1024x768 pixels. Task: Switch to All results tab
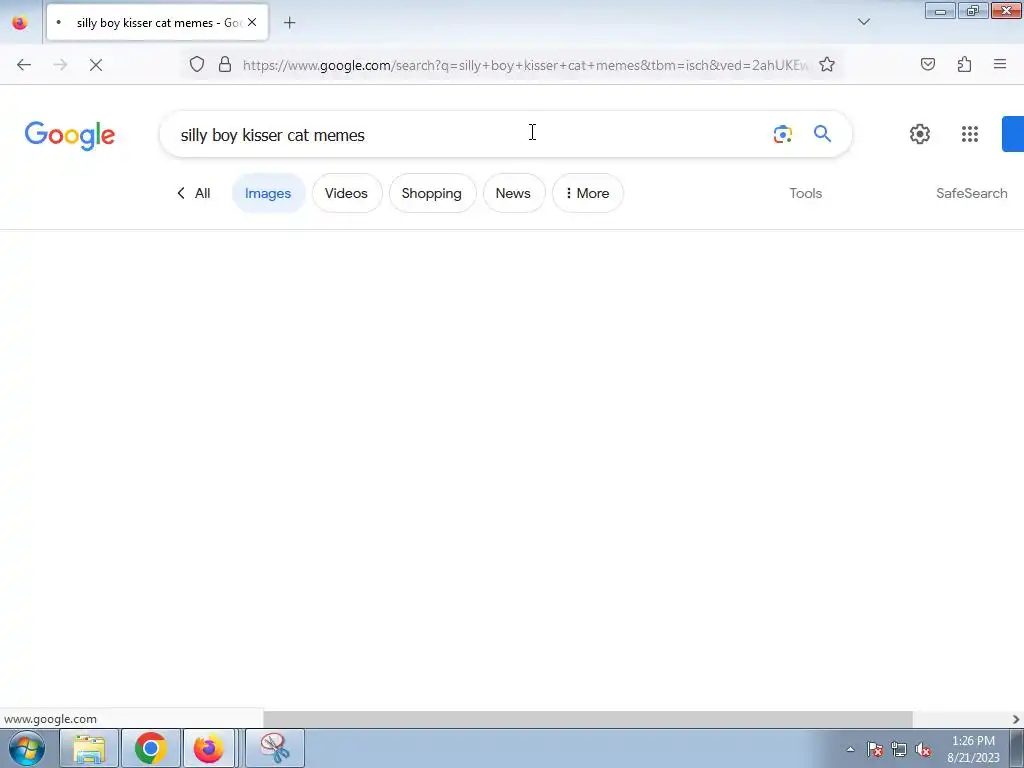[x=194, y=193]
